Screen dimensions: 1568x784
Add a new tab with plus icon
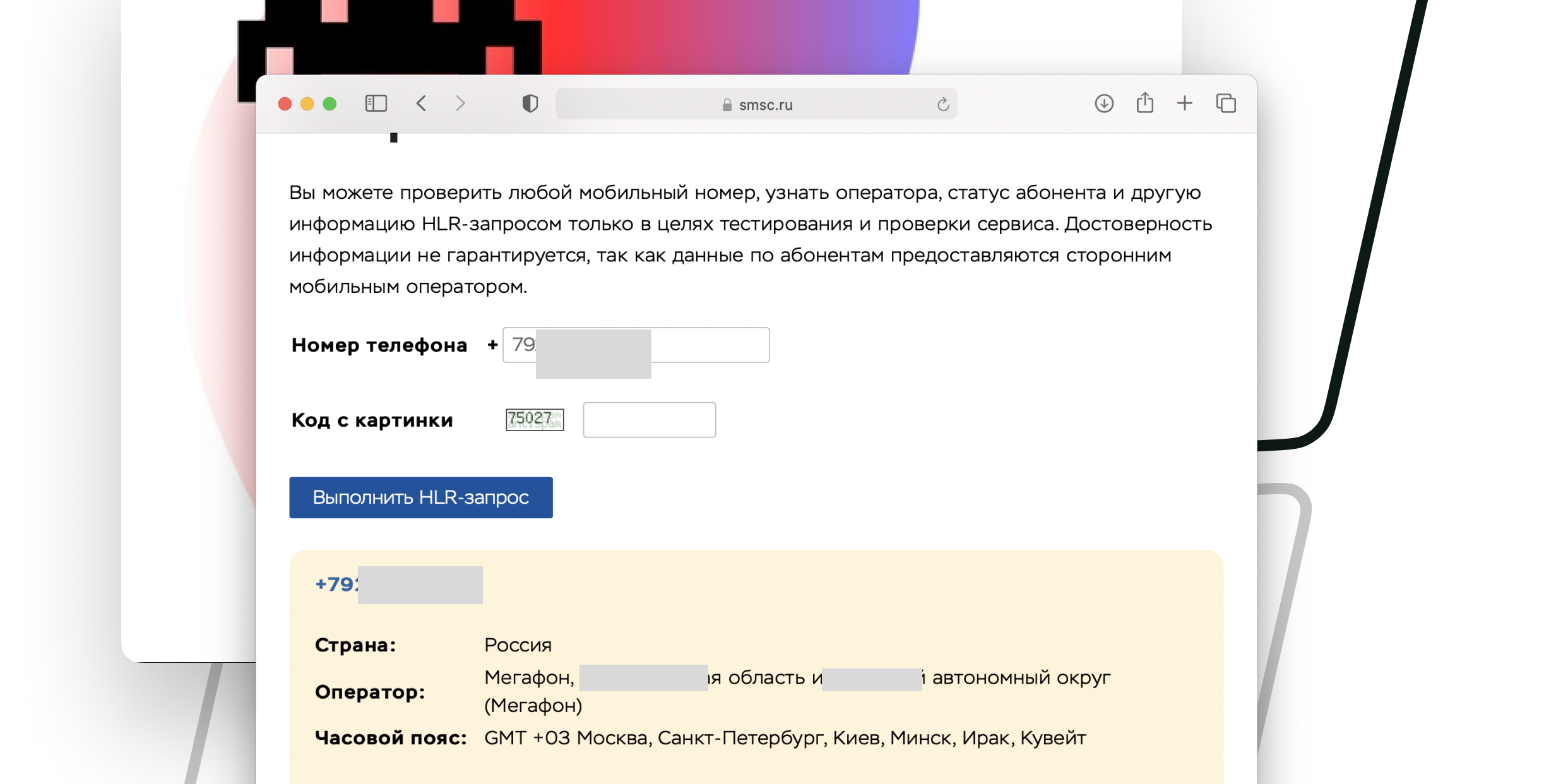[x=1185, y=104]
